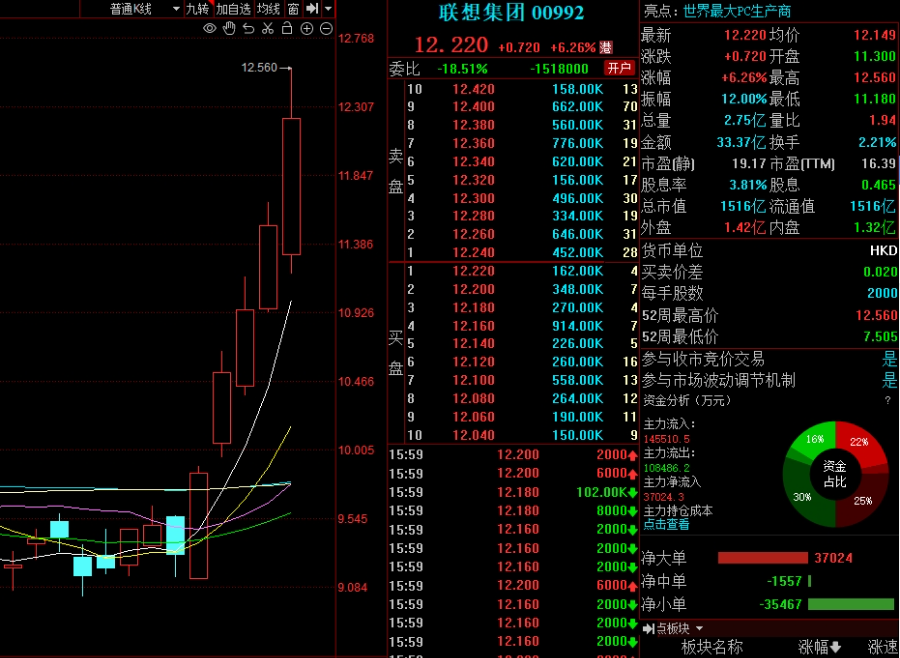Image resolution: width=900 pixels, height=658 pixels.
Task: Click the question mark help icon
Action: pos(887,400)
